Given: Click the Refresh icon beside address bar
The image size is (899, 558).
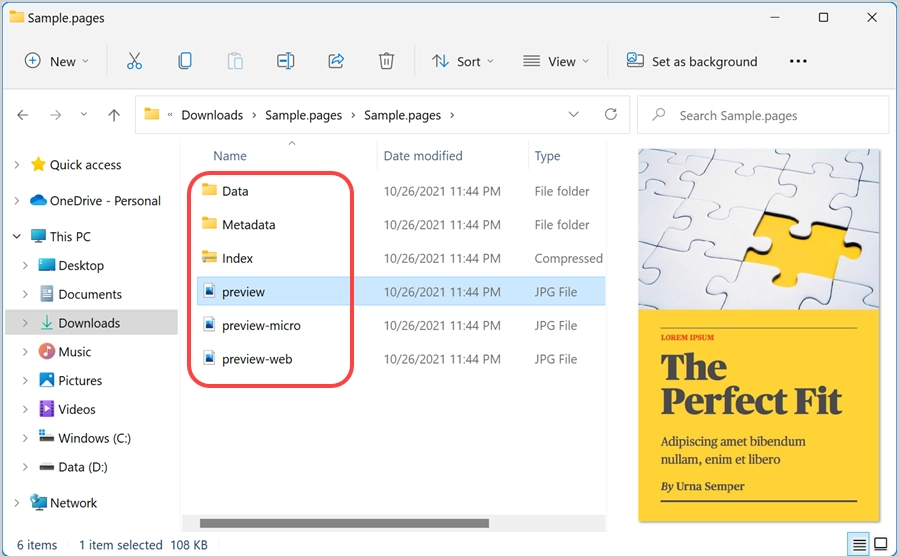Looking at the screenshot, I should pyautogui.click(x=610, y=115).
